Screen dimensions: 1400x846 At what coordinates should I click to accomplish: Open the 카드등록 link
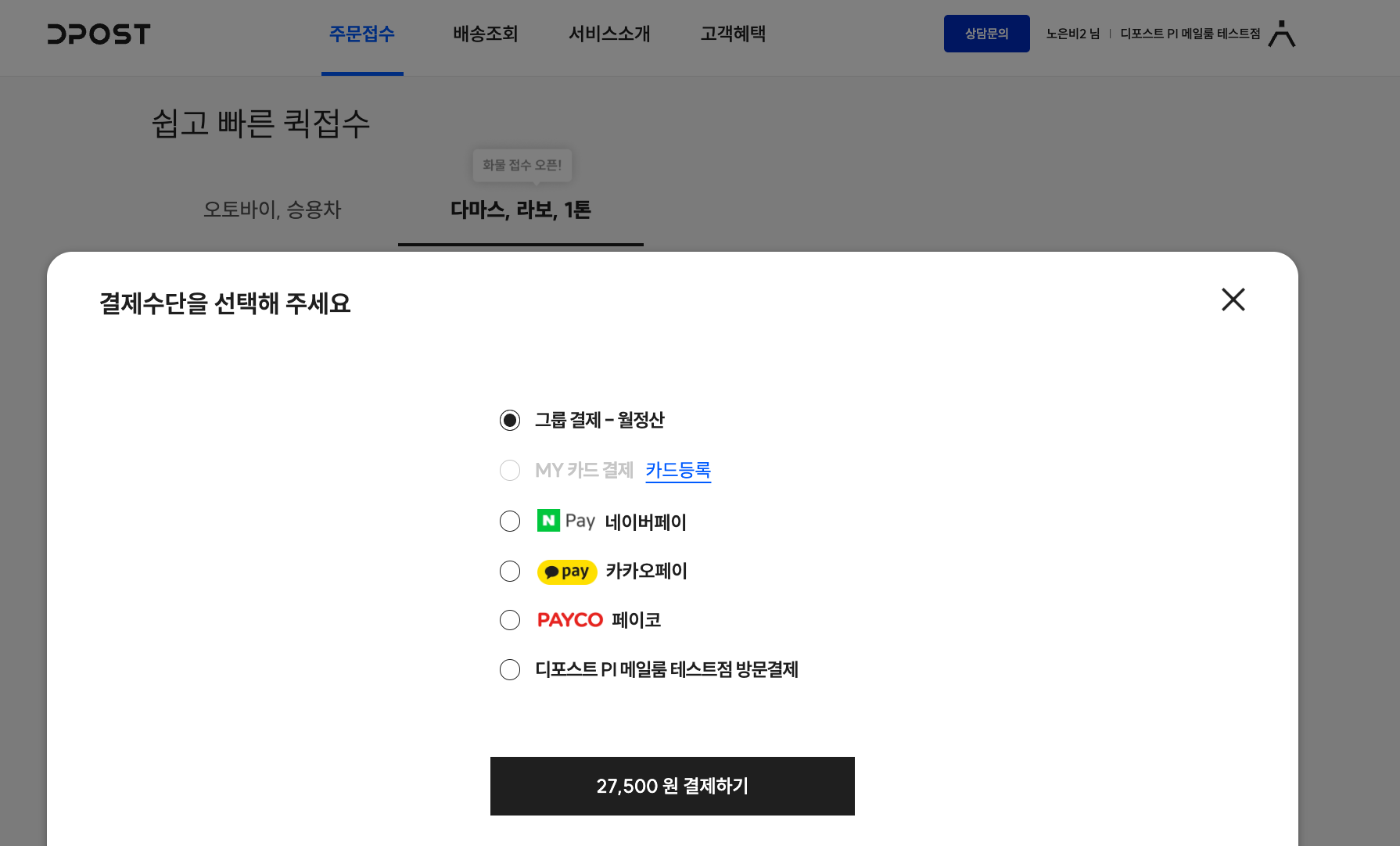click(678, 471)
